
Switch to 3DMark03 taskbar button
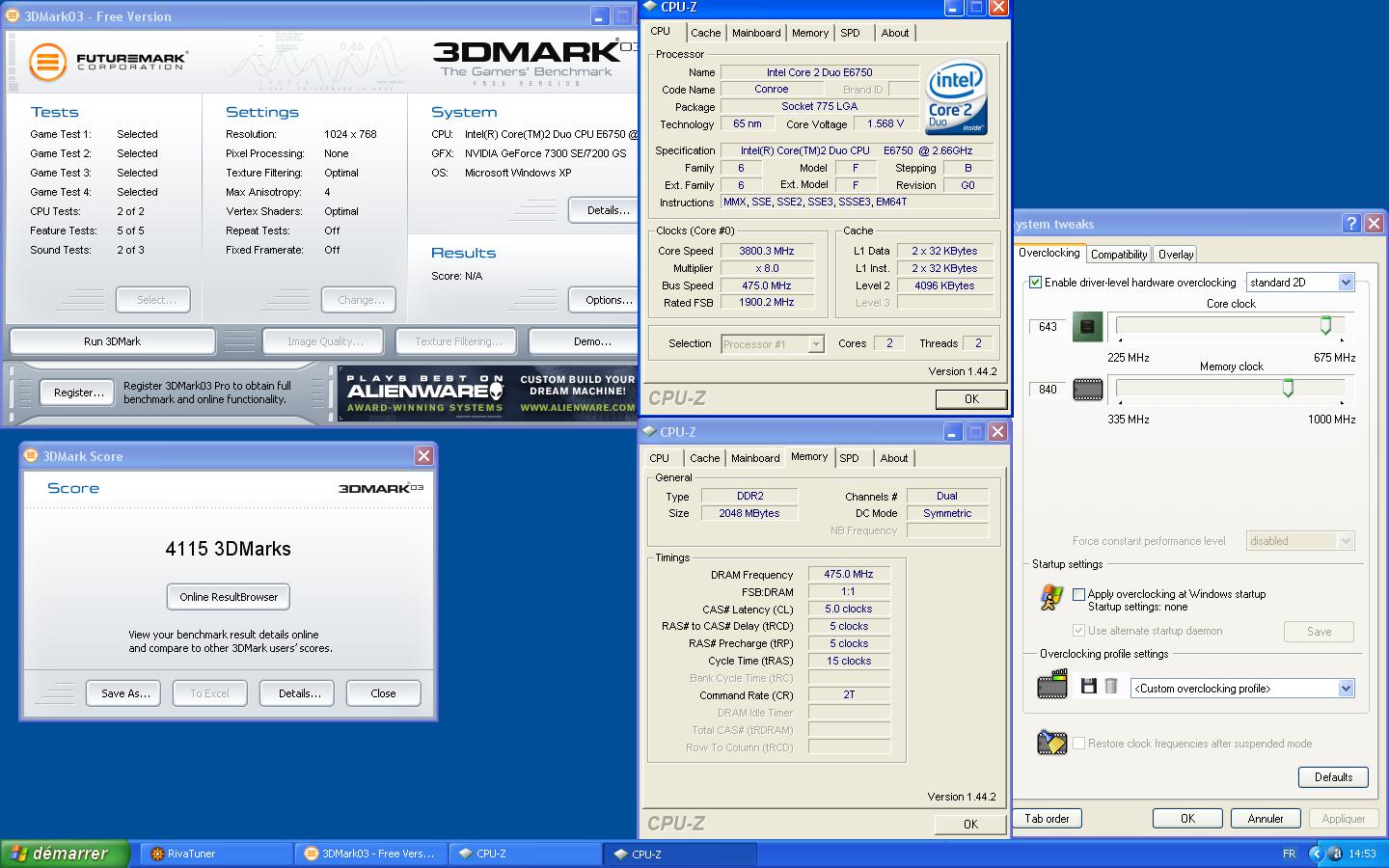(x=370, y=854)
